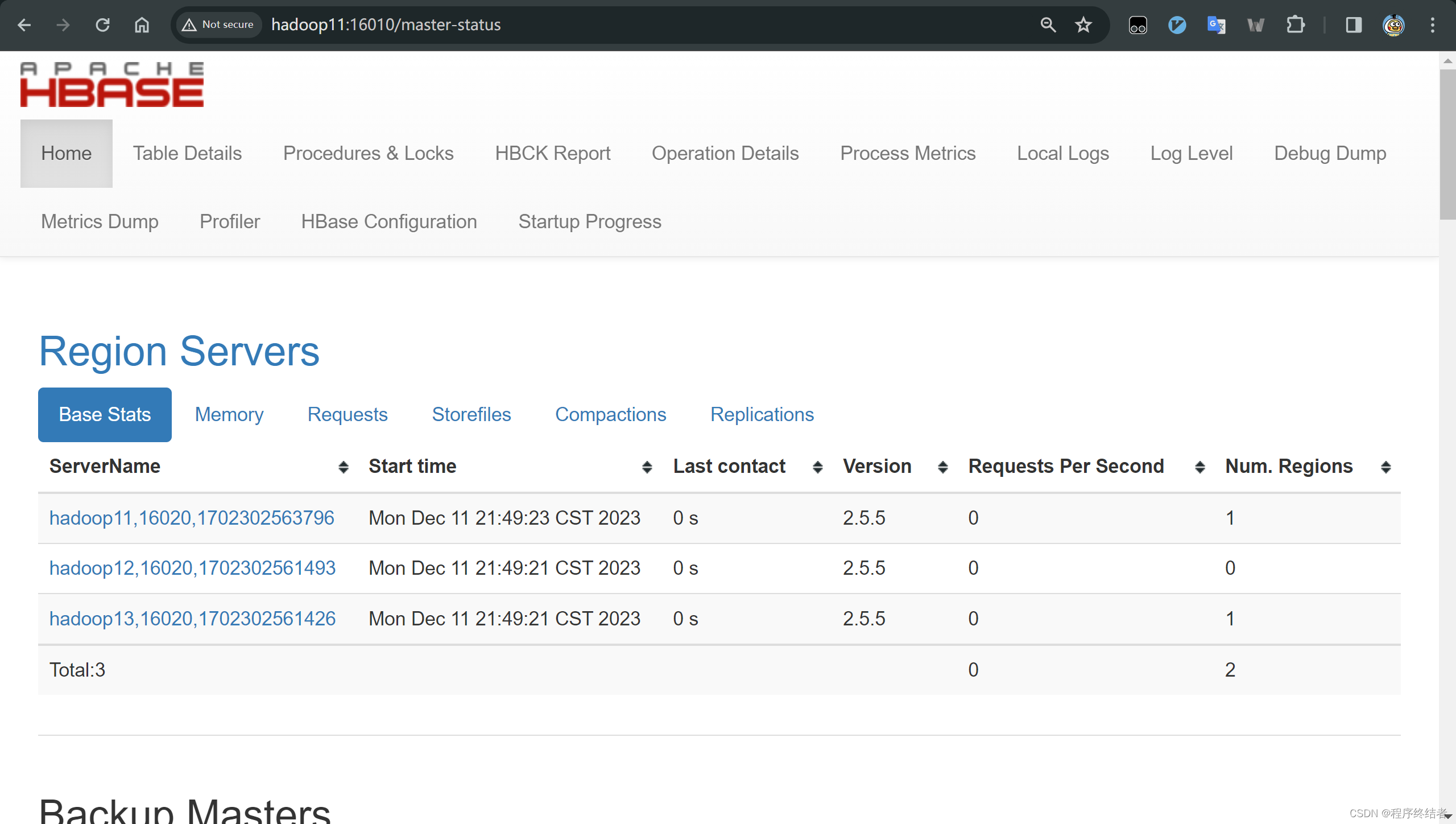Open Operation Details page

tap(725, 153)
